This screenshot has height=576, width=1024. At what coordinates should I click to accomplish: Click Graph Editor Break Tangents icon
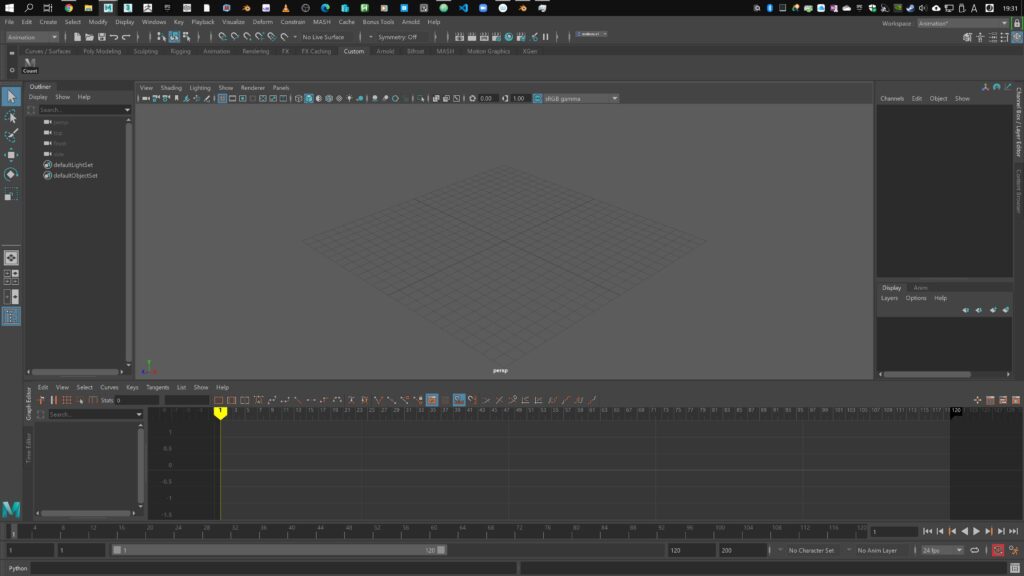(x=377, y=400)
